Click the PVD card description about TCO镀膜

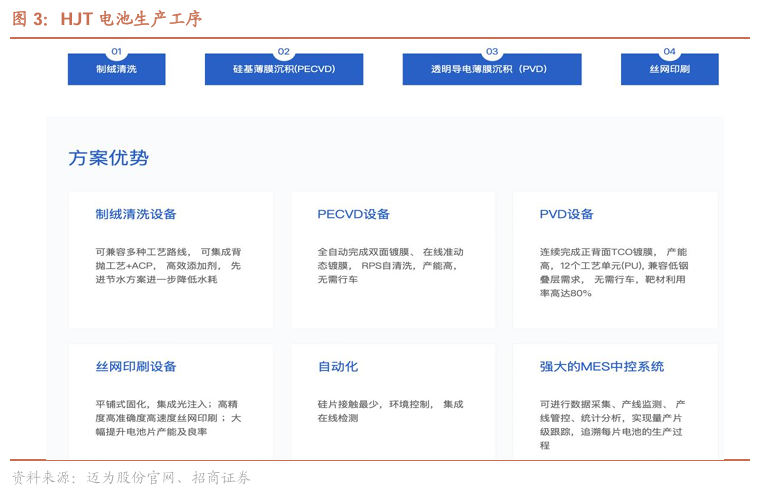tap(612, 272)
